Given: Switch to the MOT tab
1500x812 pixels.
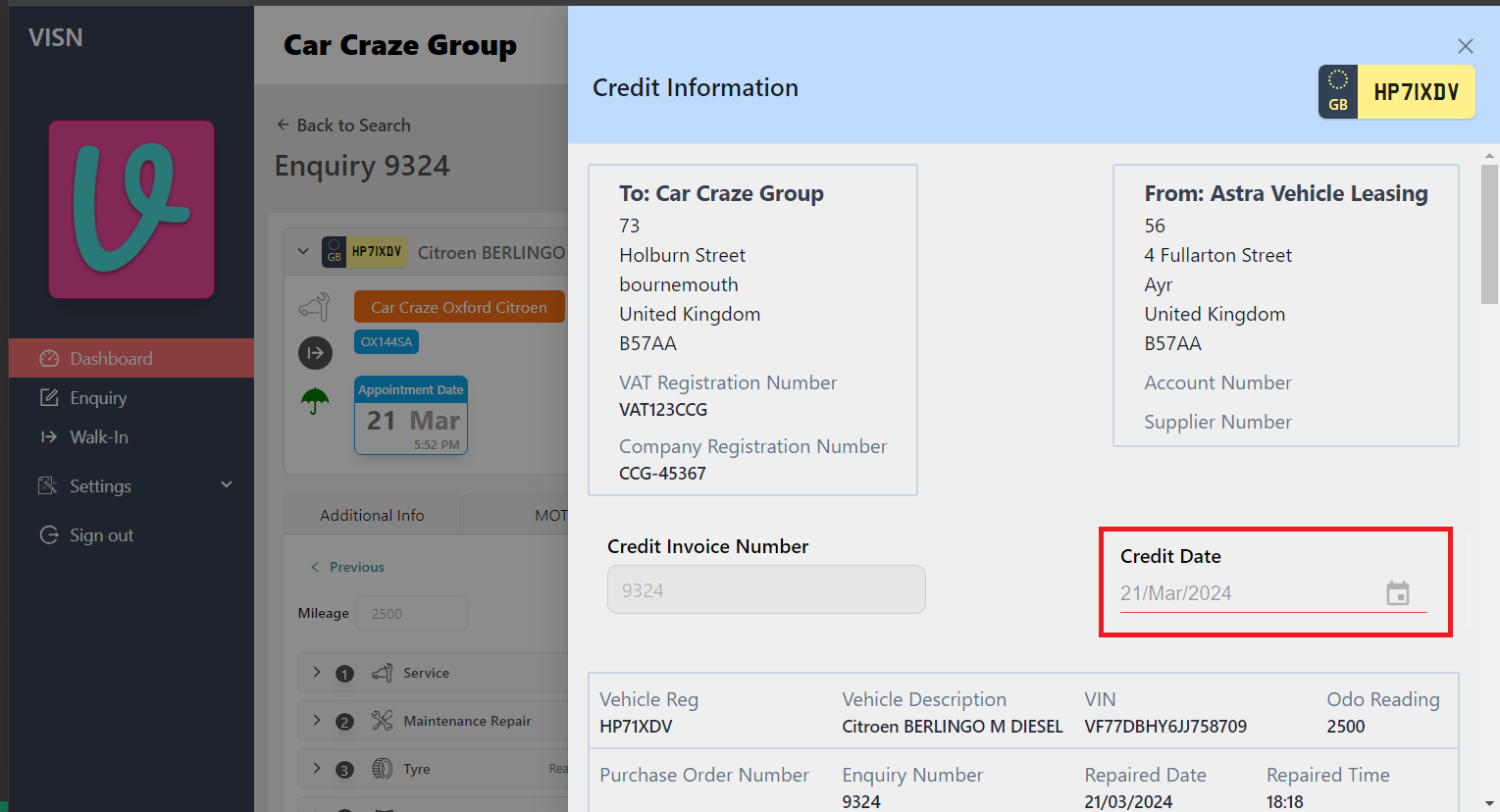Looking at the screenshot, I should [x=517, y=515].
